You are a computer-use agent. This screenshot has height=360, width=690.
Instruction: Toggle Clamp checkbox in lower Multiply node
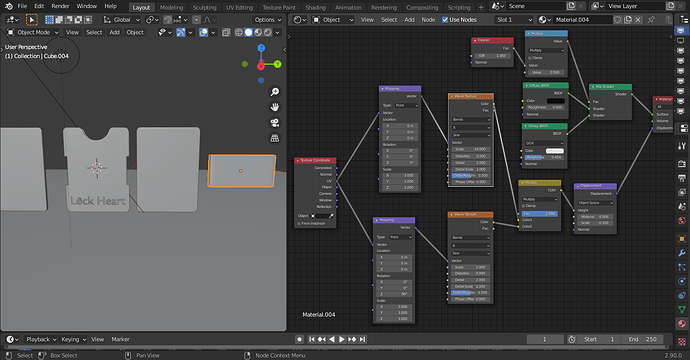point(523,206)
